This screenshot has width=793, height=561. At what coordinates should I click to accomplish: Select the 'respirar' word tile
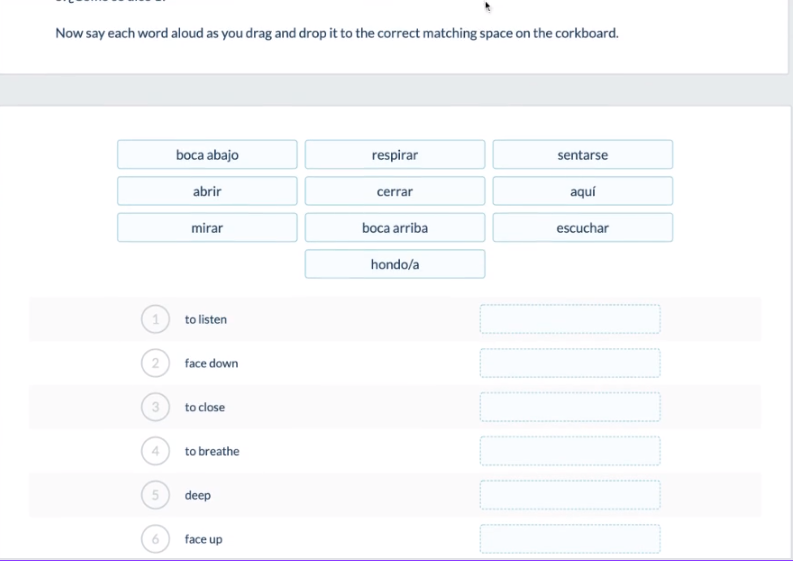point(395,155)
